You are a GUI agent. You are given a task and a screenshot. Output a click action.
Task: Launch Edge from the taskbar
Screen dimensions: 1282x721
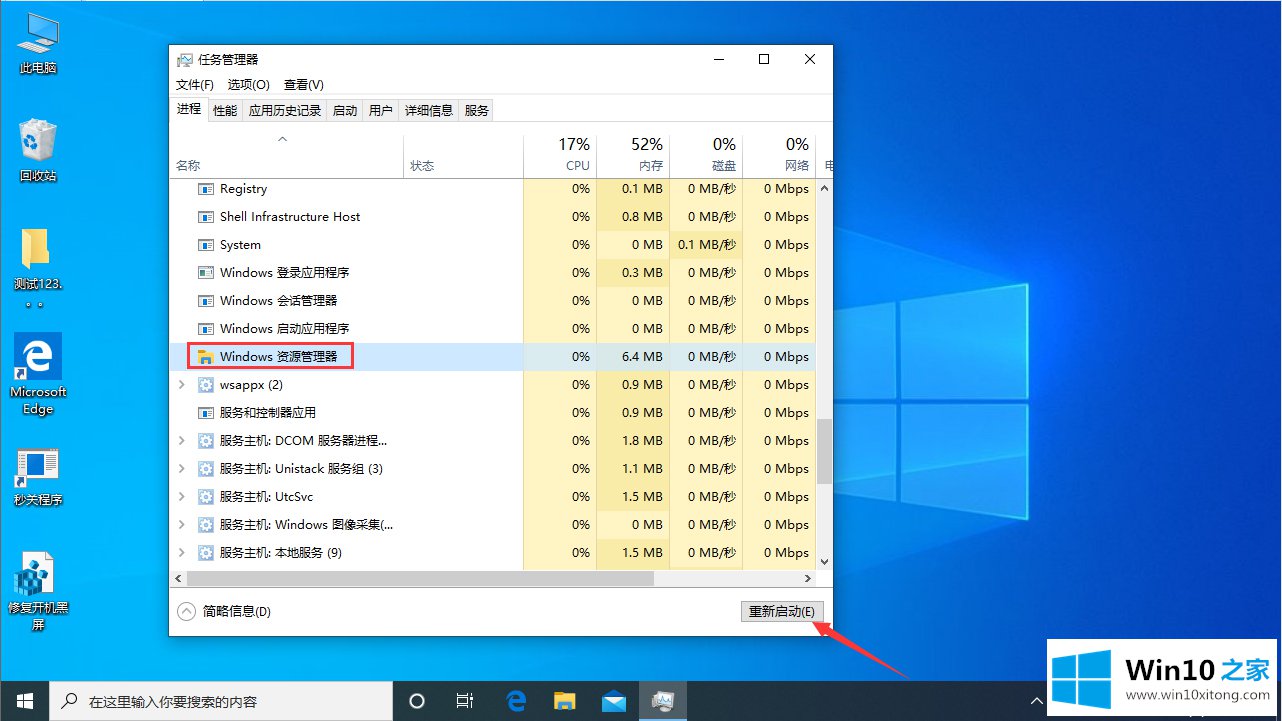[x=516, y=701]
